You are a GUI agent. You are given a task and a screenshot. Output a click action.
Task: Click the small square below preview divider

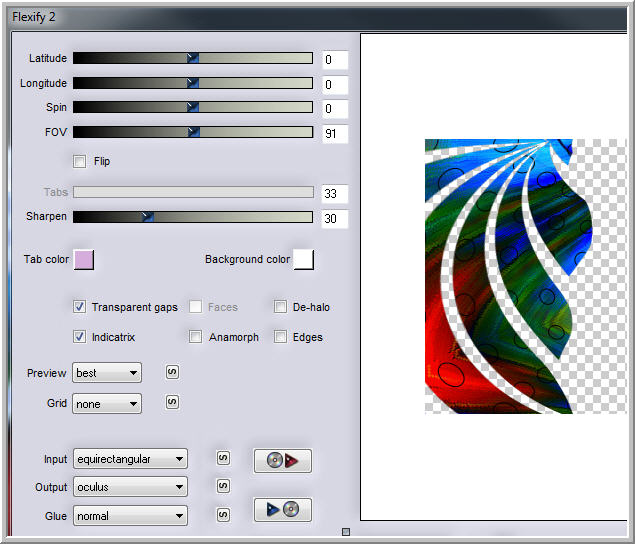pyautogui.click(x=346, y=532)
